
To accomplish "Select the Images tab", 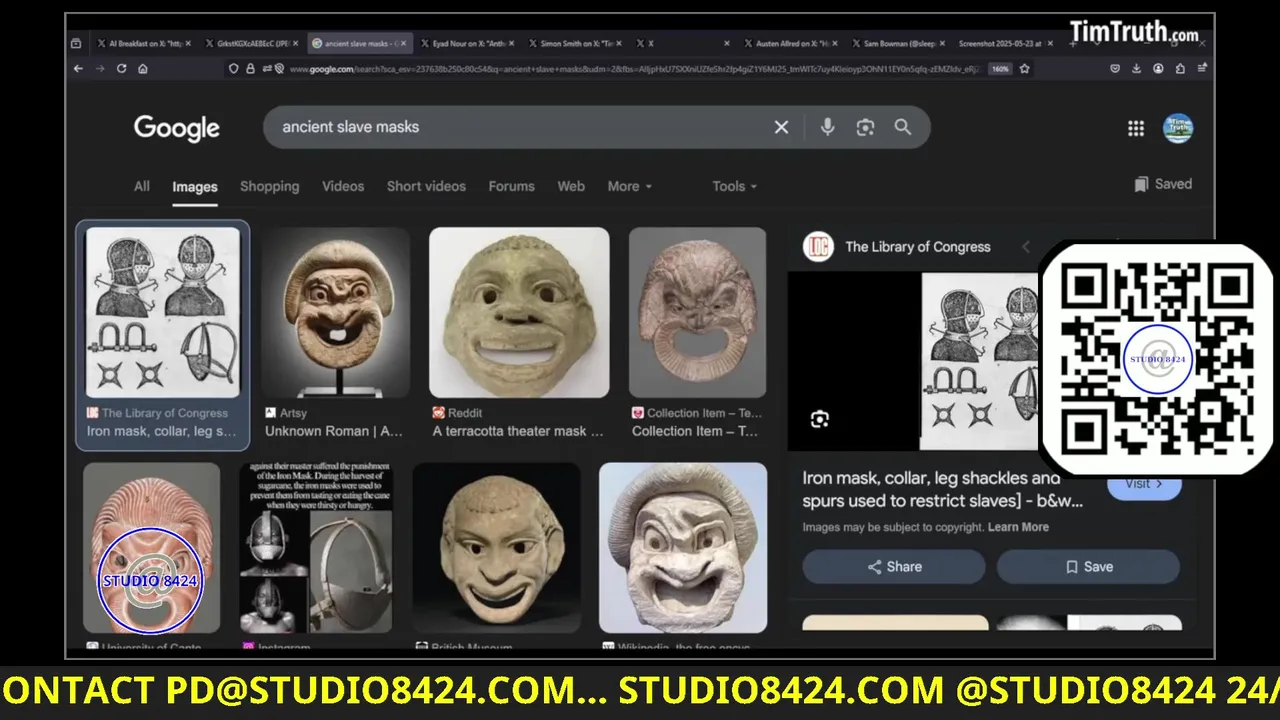I will click(x=195, y=187).
